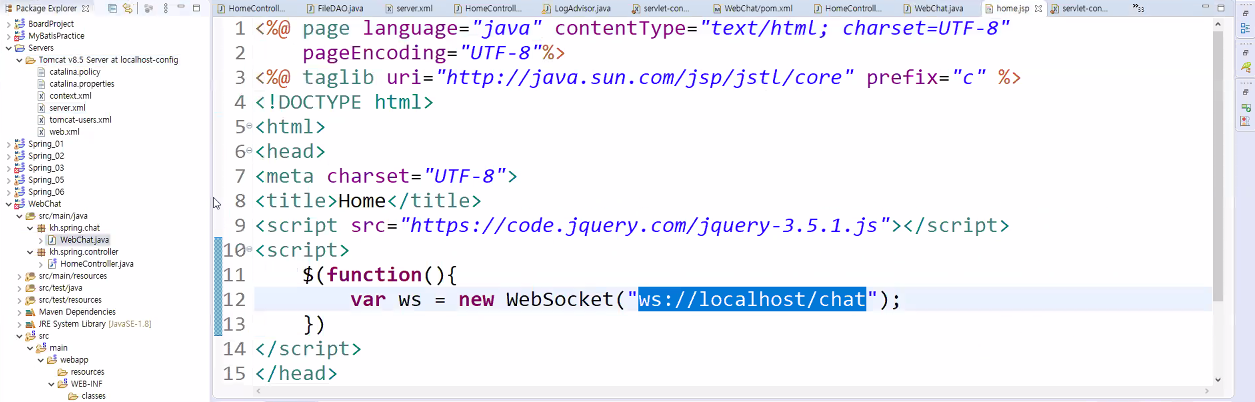Select server.xml in Package Explorer tree

(60, 108)
